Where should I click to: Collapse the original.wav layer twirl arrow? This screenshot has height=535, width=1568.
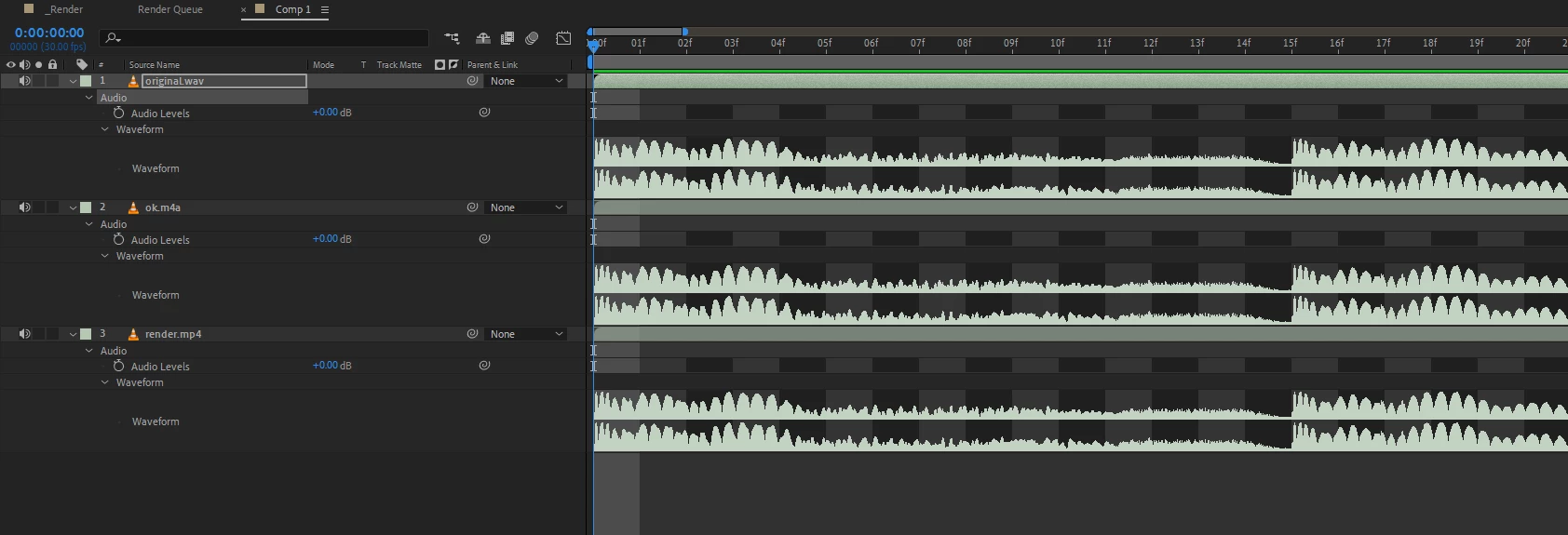73,81
